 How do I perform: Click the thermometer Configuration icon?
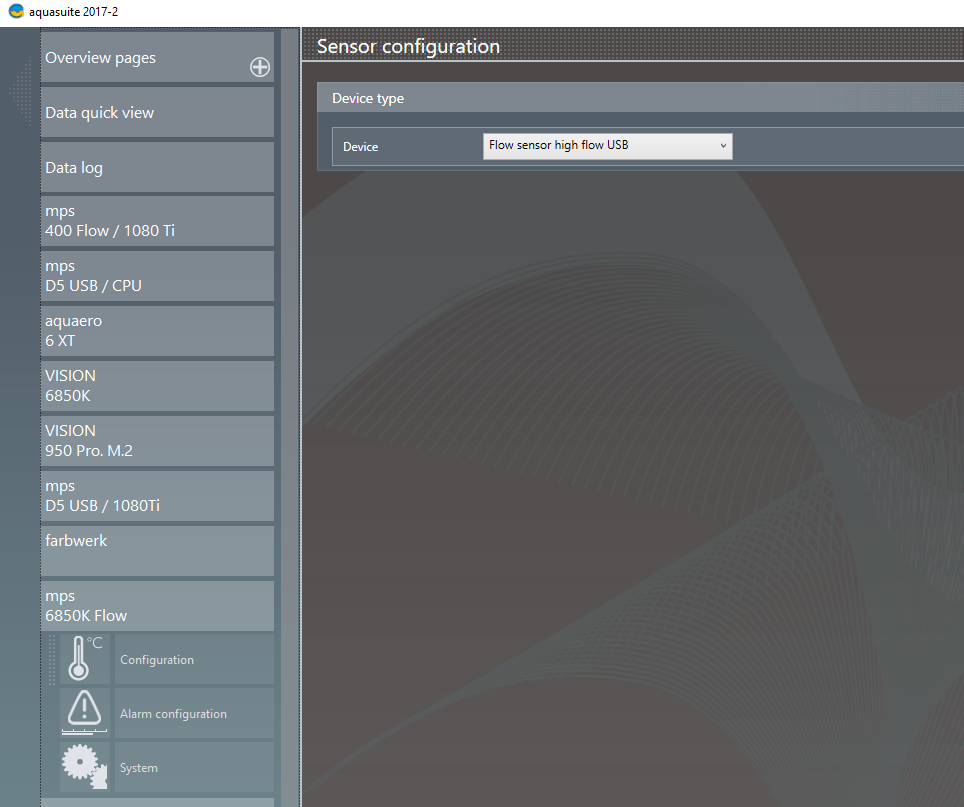click(x=85, y=659)
